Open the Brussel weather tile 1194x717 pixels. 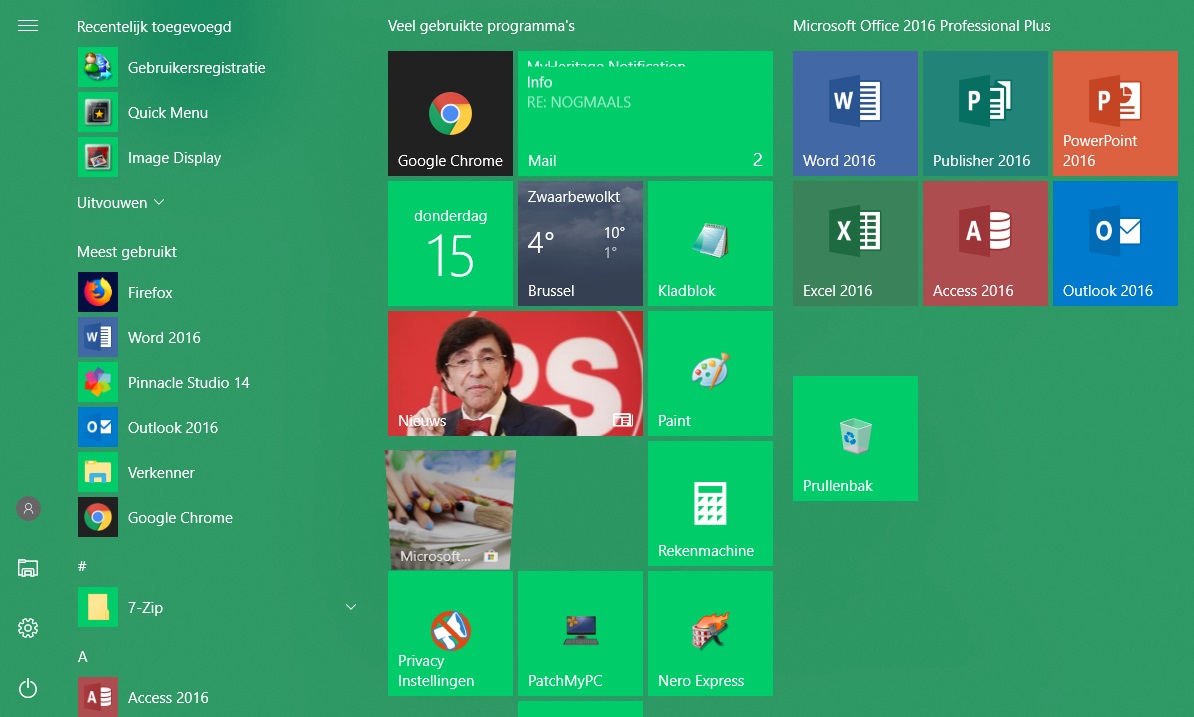580,244
